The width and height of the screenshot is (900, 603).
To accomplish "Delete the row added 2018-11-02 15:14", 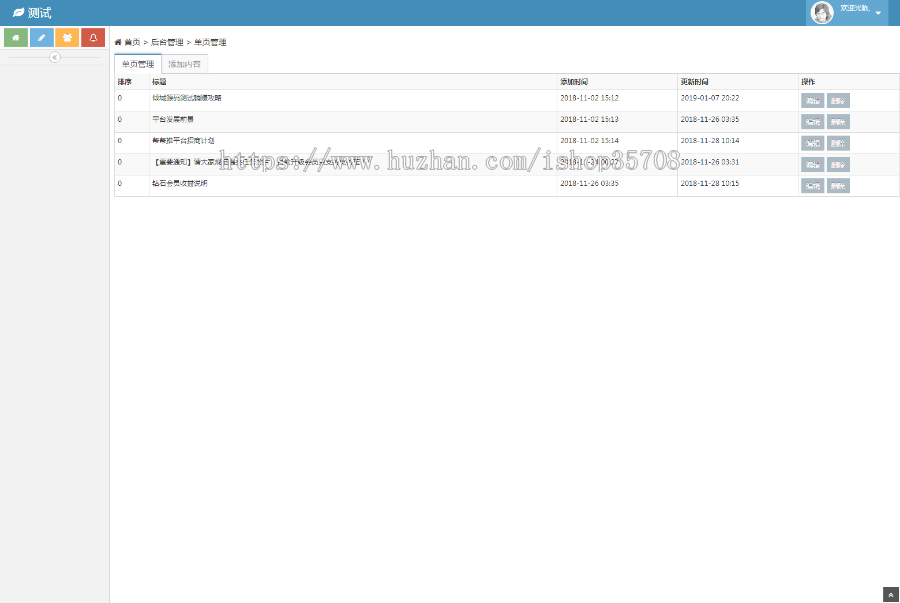I will pos(838,143).
